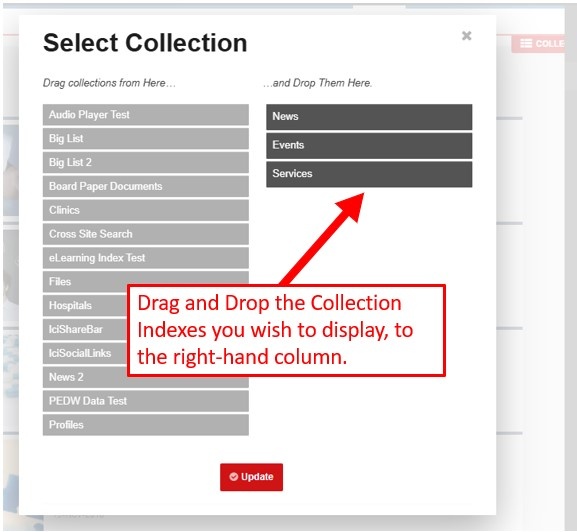Viewport: 577px width, 532px height.
Task: Select the Big List collection
Action: (146, 139)
